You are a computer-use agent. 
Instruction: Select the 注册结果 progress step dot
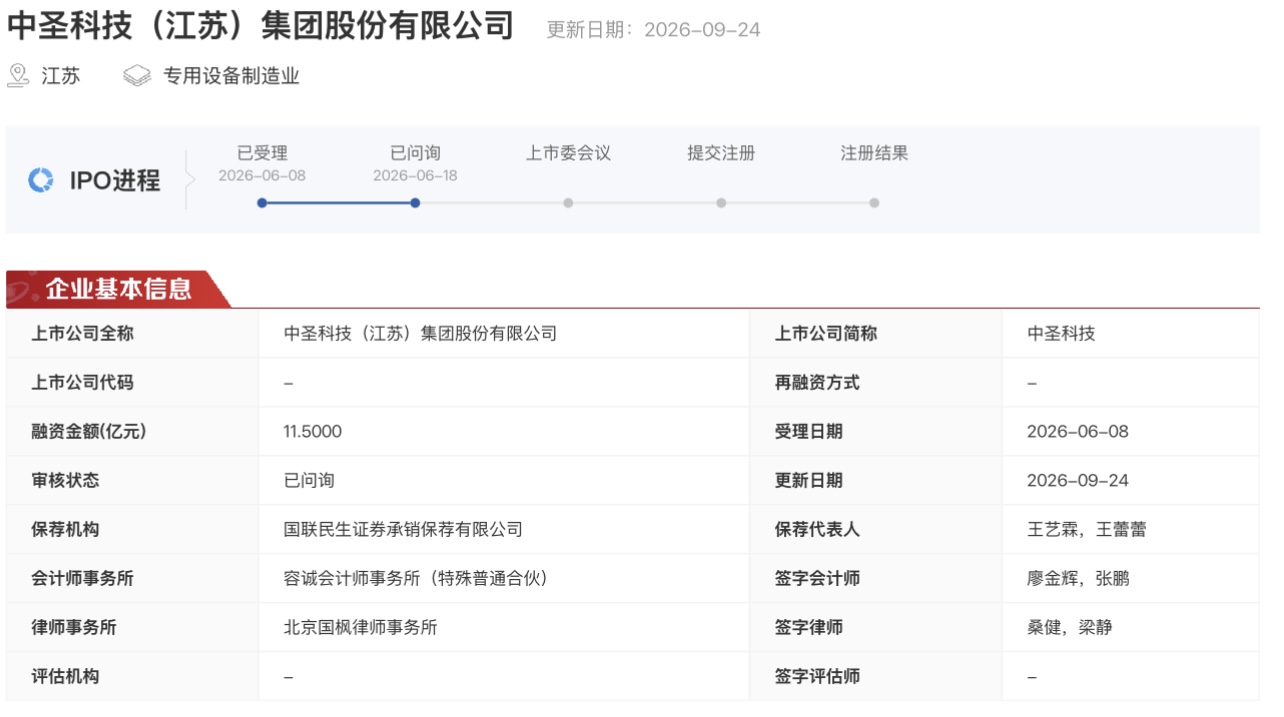pos(874,203)
